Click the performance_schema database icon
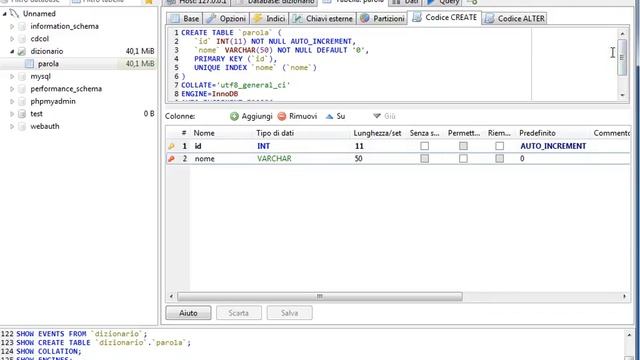This screenshot has height=360, width=640. click(x=22, y=89)
